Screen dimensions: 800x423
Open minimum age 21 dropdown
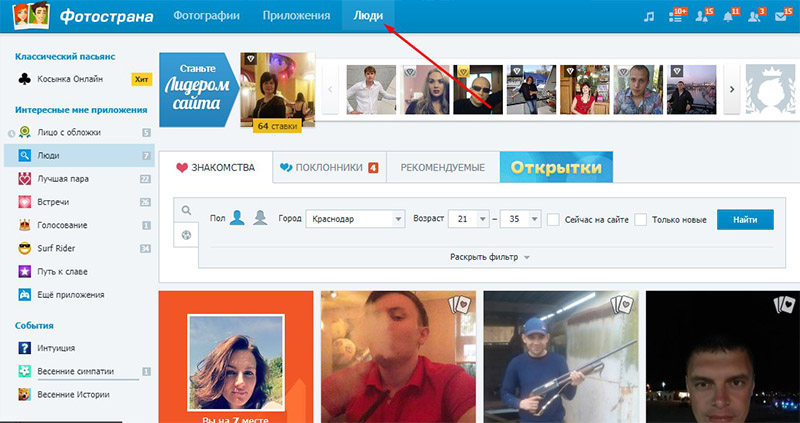468,219
